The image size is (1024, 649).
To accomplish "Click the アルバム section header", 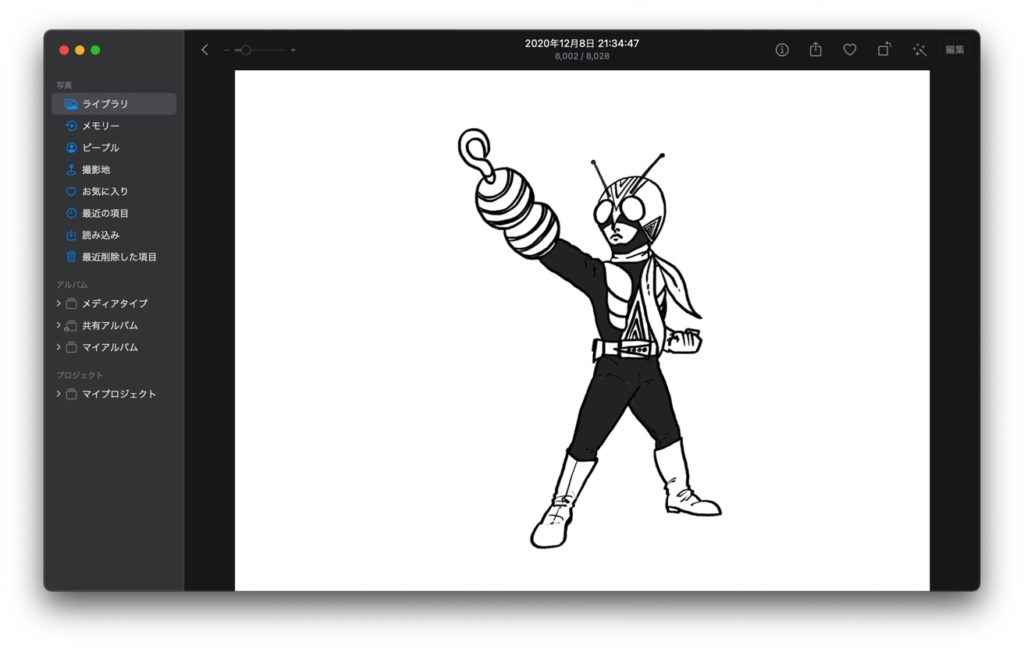I will coord(72,285).
